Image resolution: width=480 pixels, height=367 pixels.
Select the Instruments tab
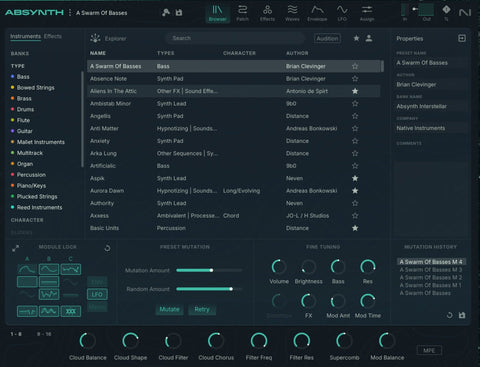click(x=25, y=36)
